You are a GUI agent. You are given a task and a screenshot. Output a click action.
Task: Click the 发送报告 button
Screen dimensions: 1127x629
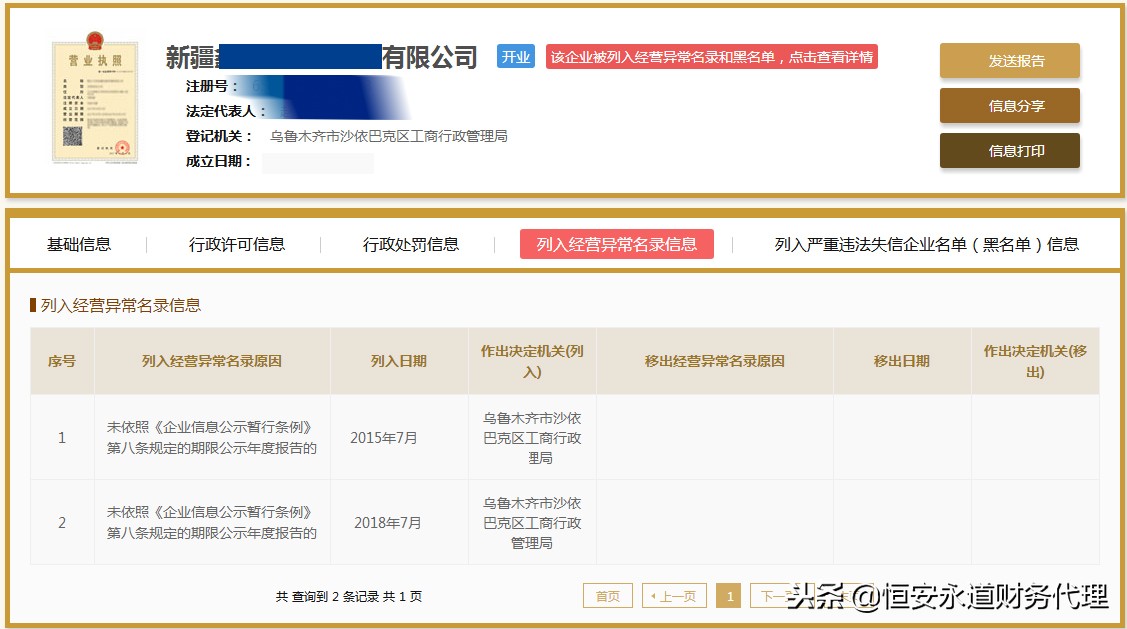[x=1009, y=60]
